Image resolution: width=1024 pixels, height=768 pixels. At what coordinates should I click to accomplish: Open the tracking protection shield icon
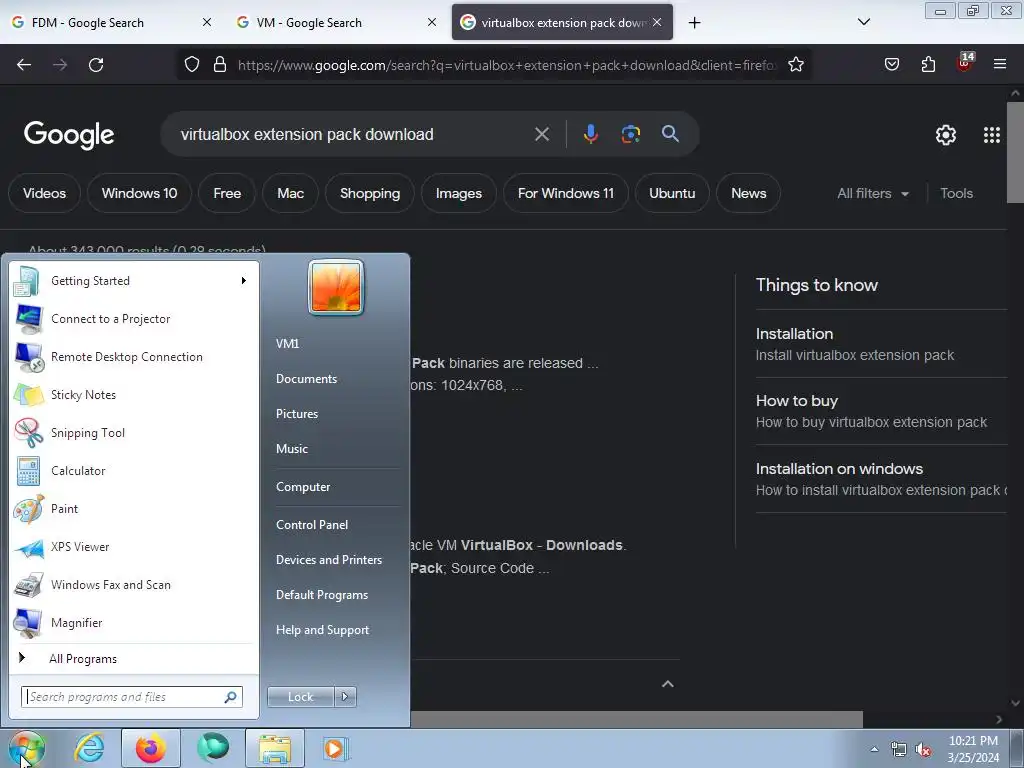click(191, 65)
